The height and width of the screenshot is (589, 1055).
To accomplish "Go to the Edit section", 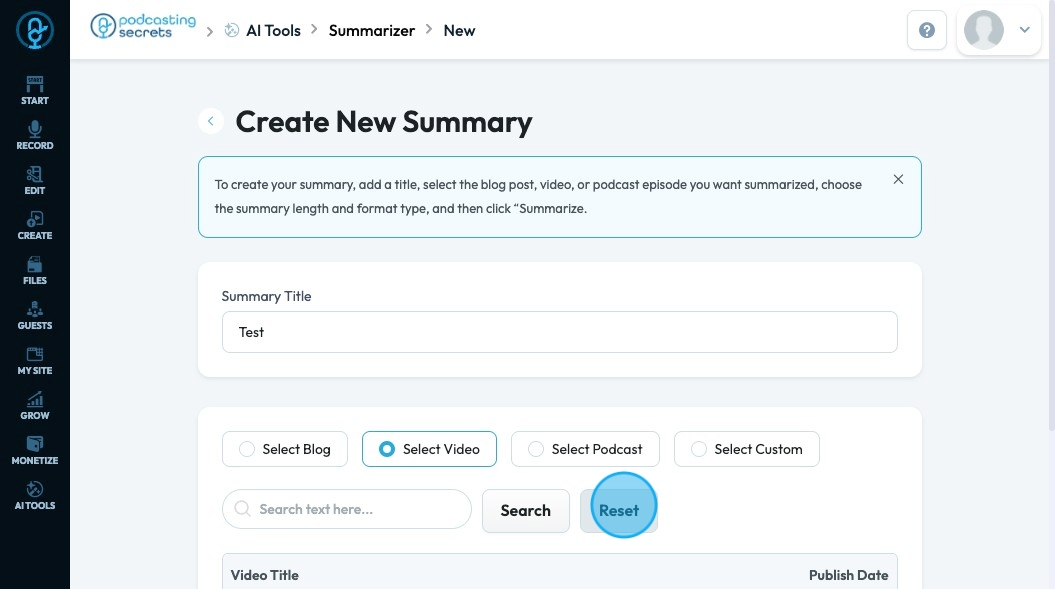I will [35, 179].
